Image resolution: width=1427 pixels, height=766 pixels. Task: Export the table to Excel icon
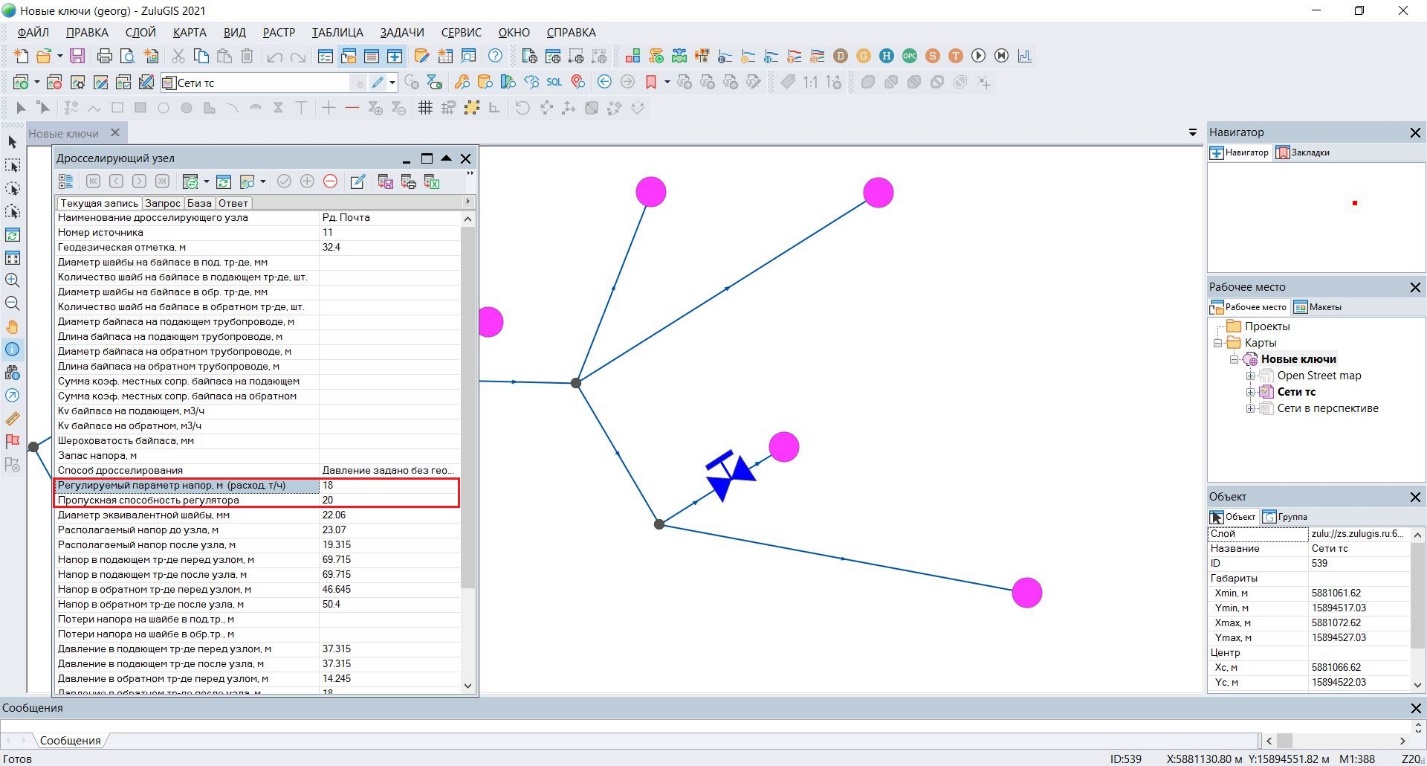(432, 181)
